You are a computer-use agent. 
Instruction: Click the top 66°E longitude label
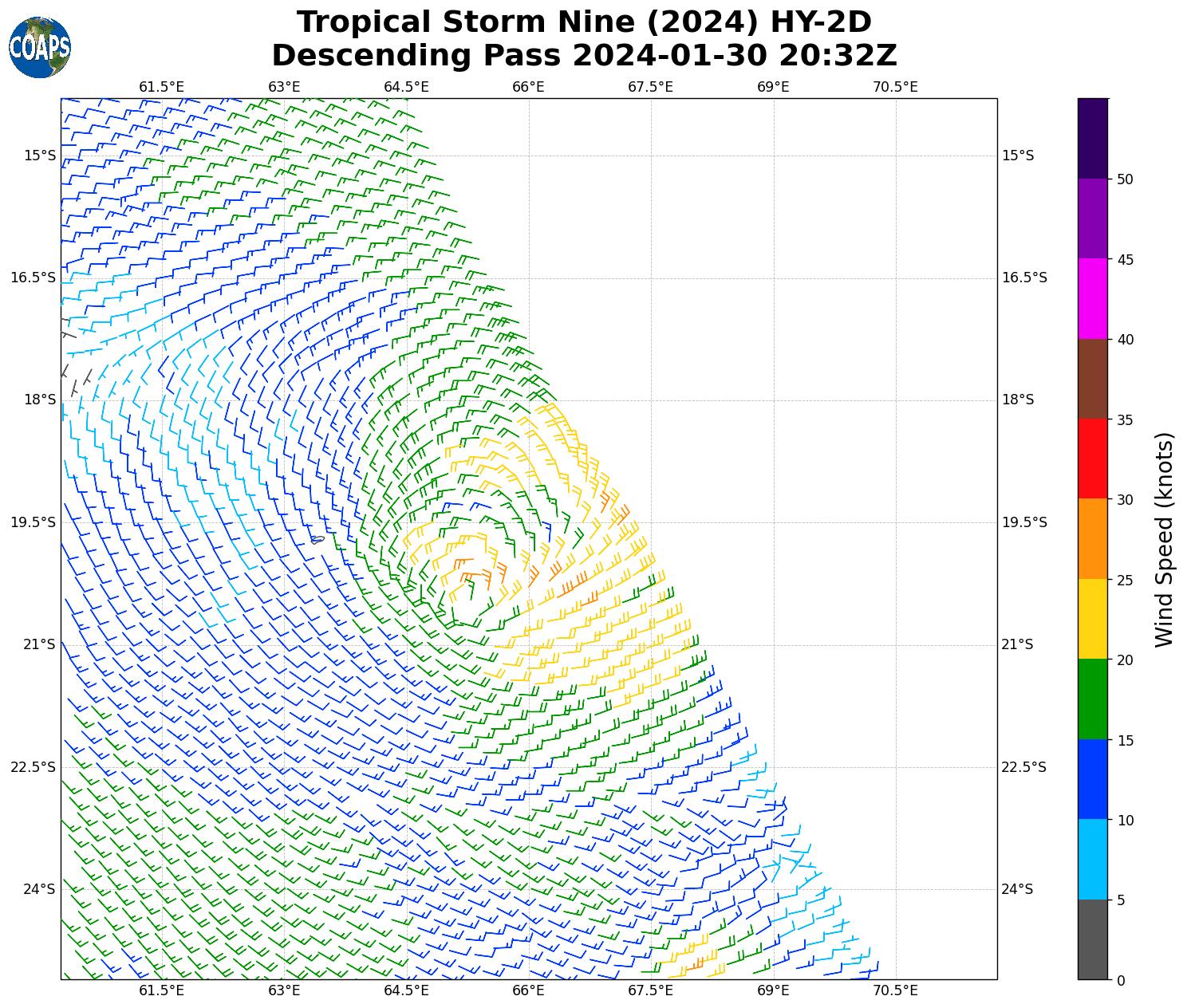tap(528, 87)
